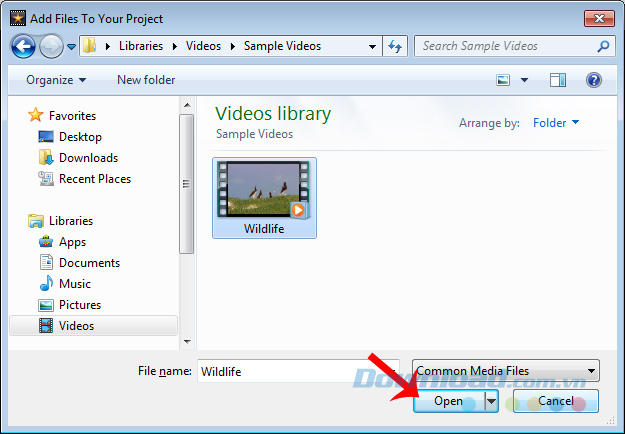Open Desktop in Favorites
Viewport: 625px width, 434px height.
pos(80,137)
